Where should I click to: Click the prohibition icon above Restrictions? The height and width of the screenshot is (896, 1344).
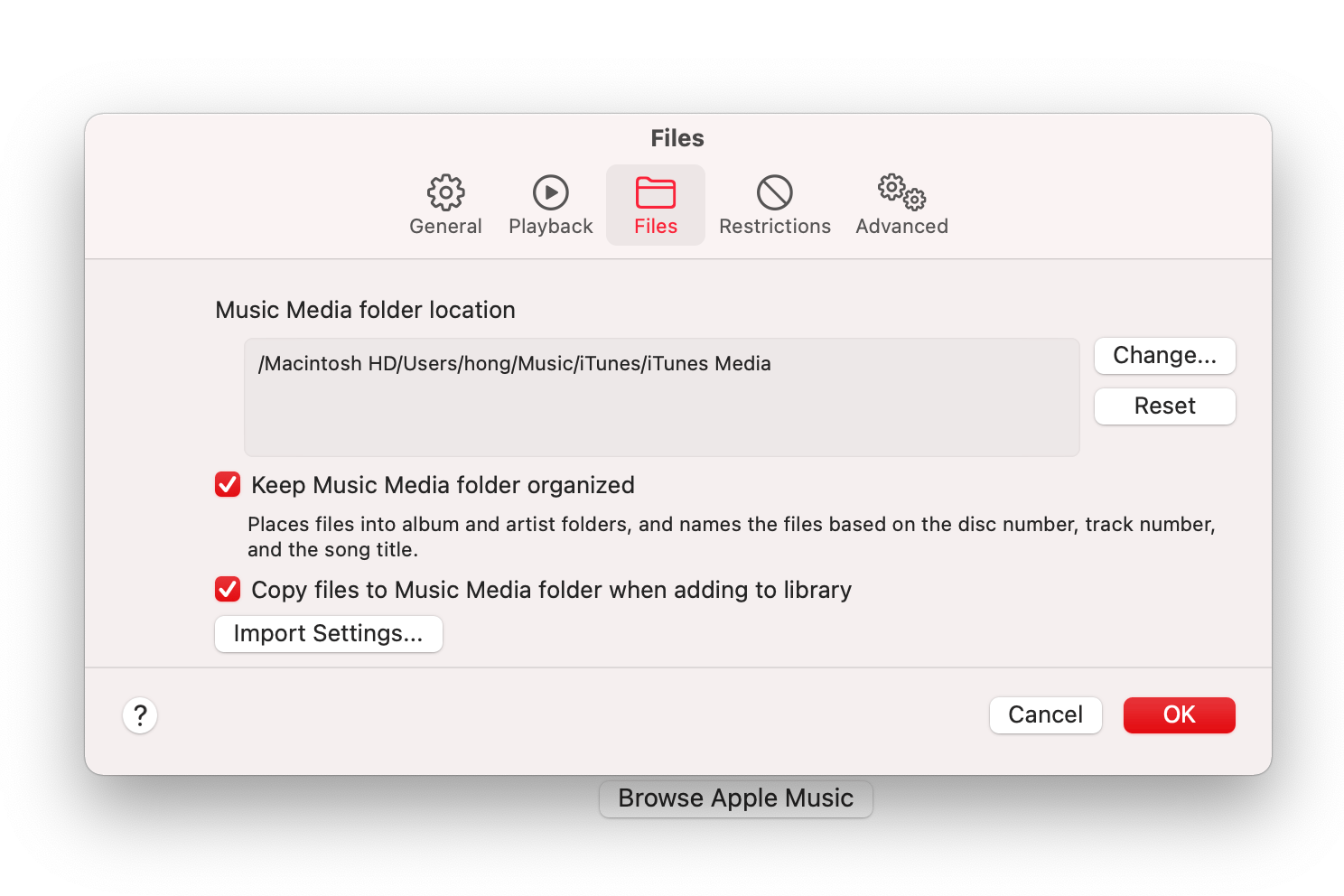pos(774,191)
